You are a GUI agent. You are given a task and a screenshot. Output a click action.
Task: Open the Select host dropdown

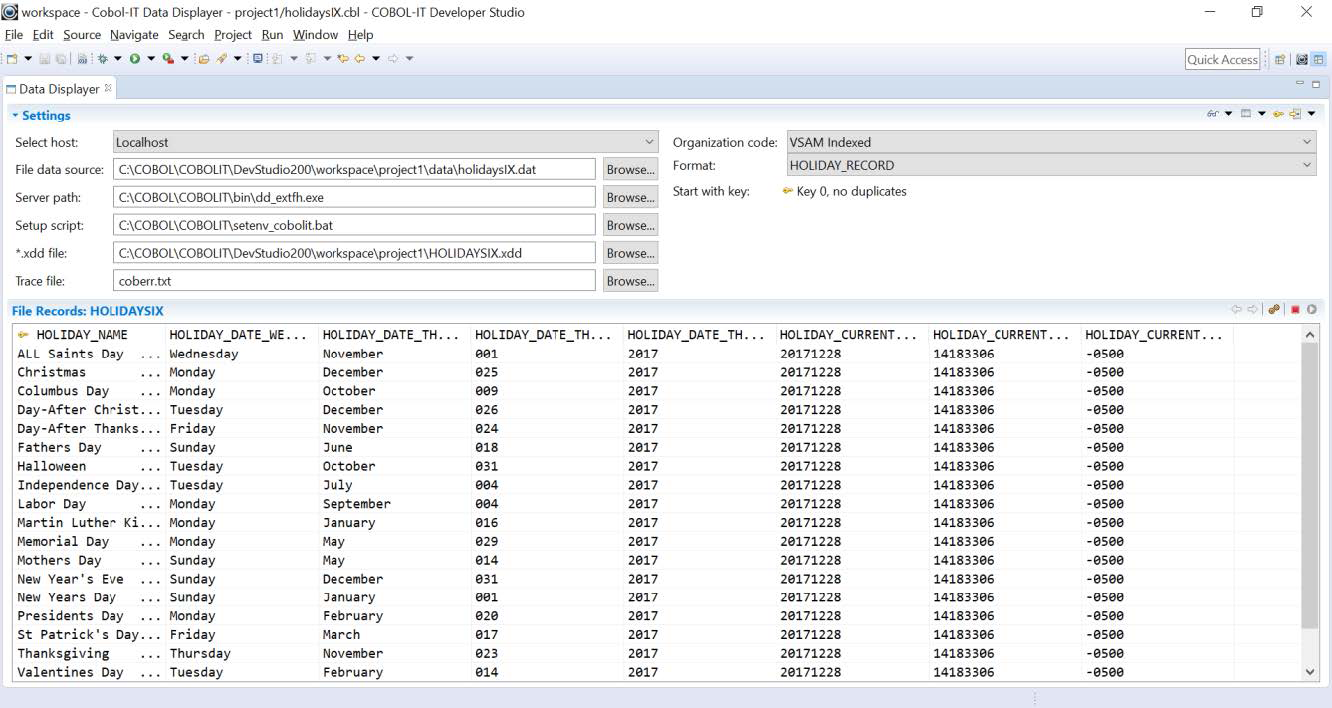coord(651,141)
